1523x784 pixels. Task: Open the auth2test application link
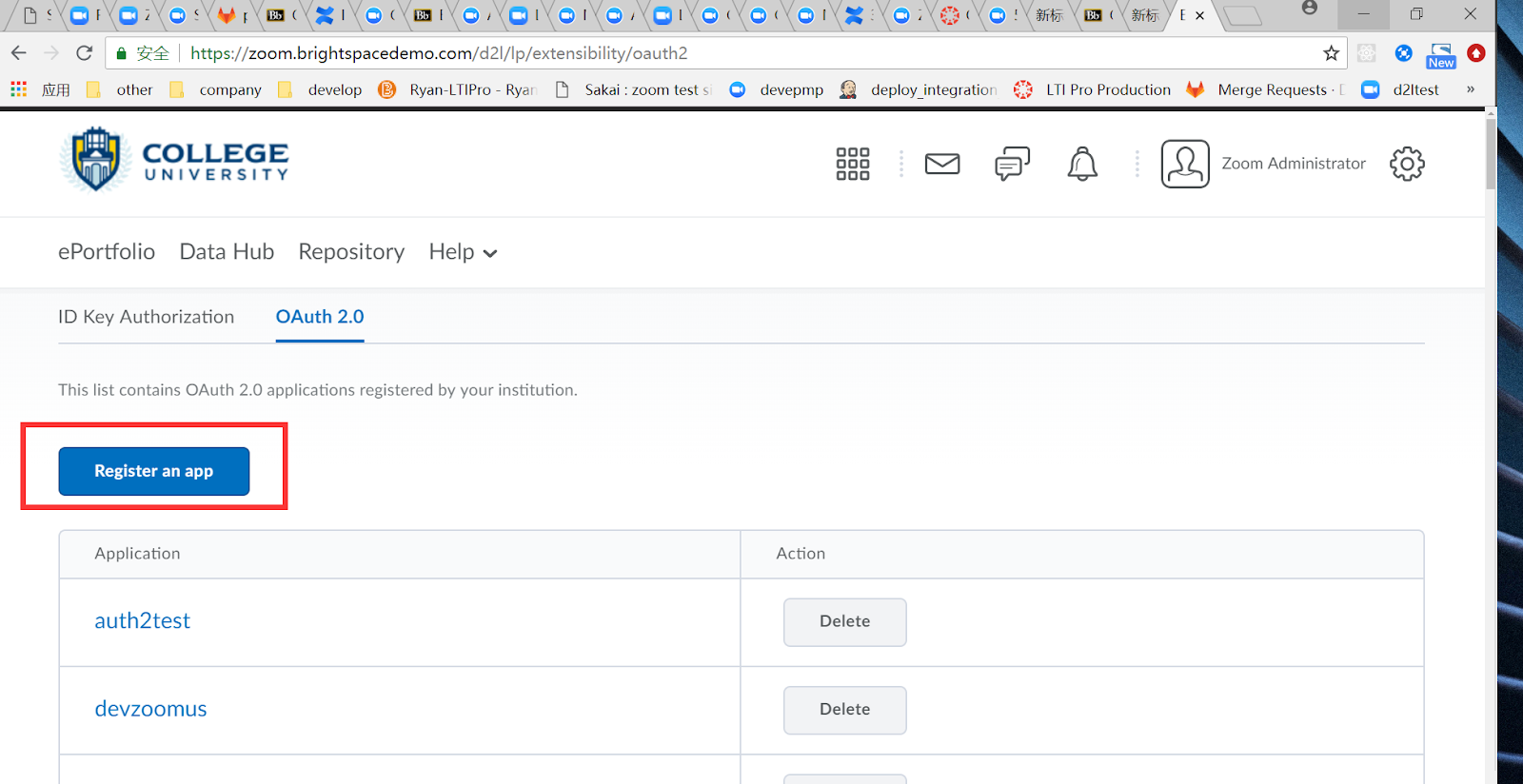(142, 620)
